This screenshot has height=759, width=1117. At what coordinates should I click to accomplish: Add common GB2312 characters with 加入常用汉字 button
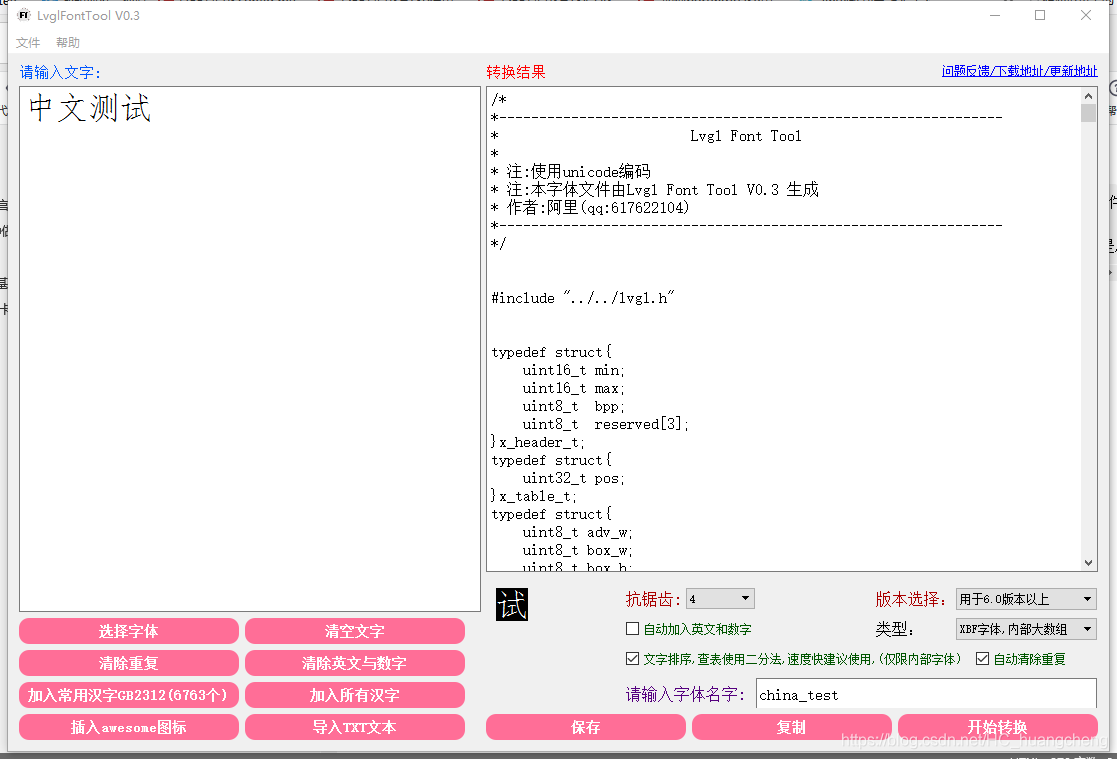[x=129, y=695]
